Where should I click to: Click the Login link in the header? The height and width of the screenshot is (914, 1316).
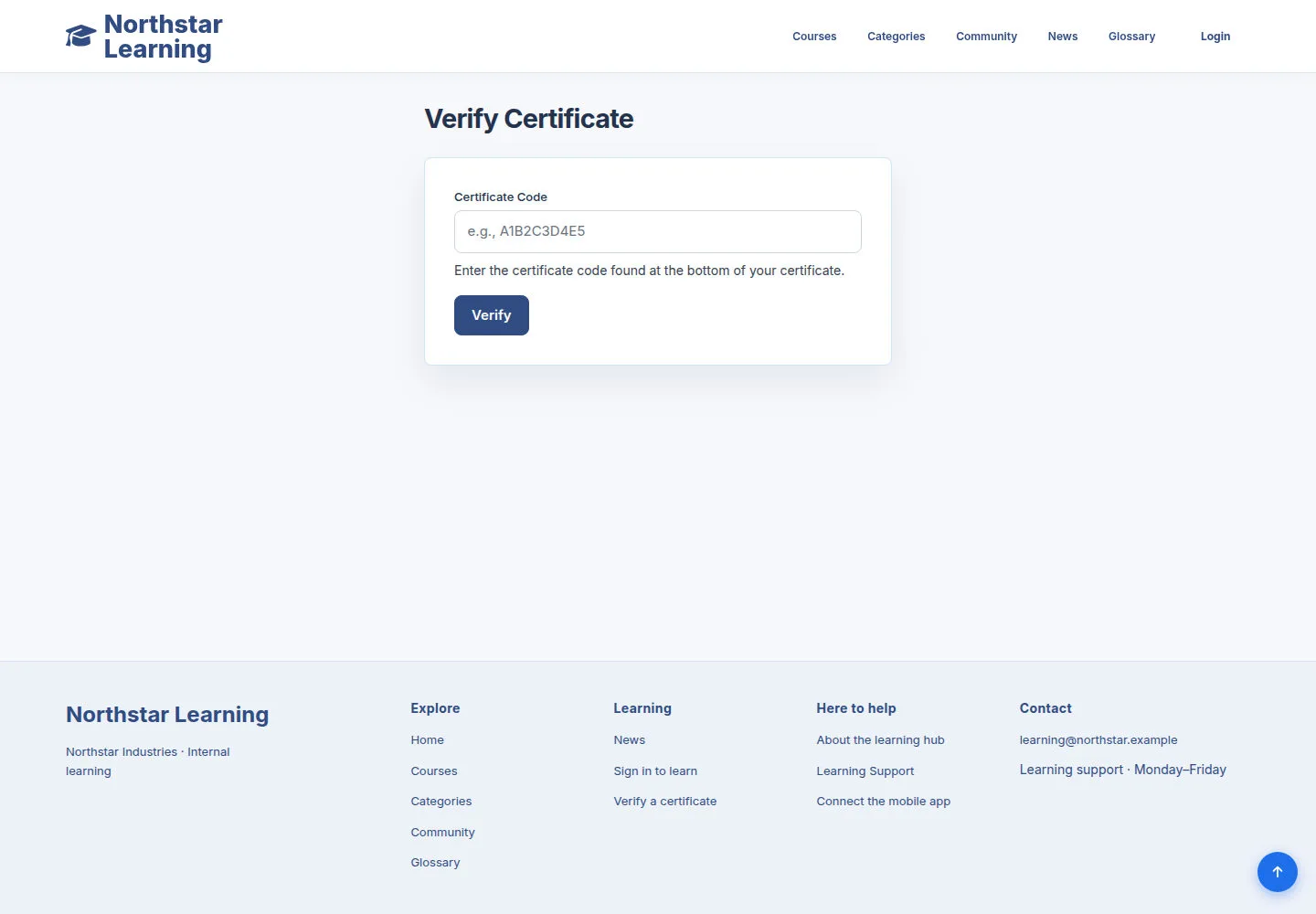pyautogui.click(x=1215, y=37)
